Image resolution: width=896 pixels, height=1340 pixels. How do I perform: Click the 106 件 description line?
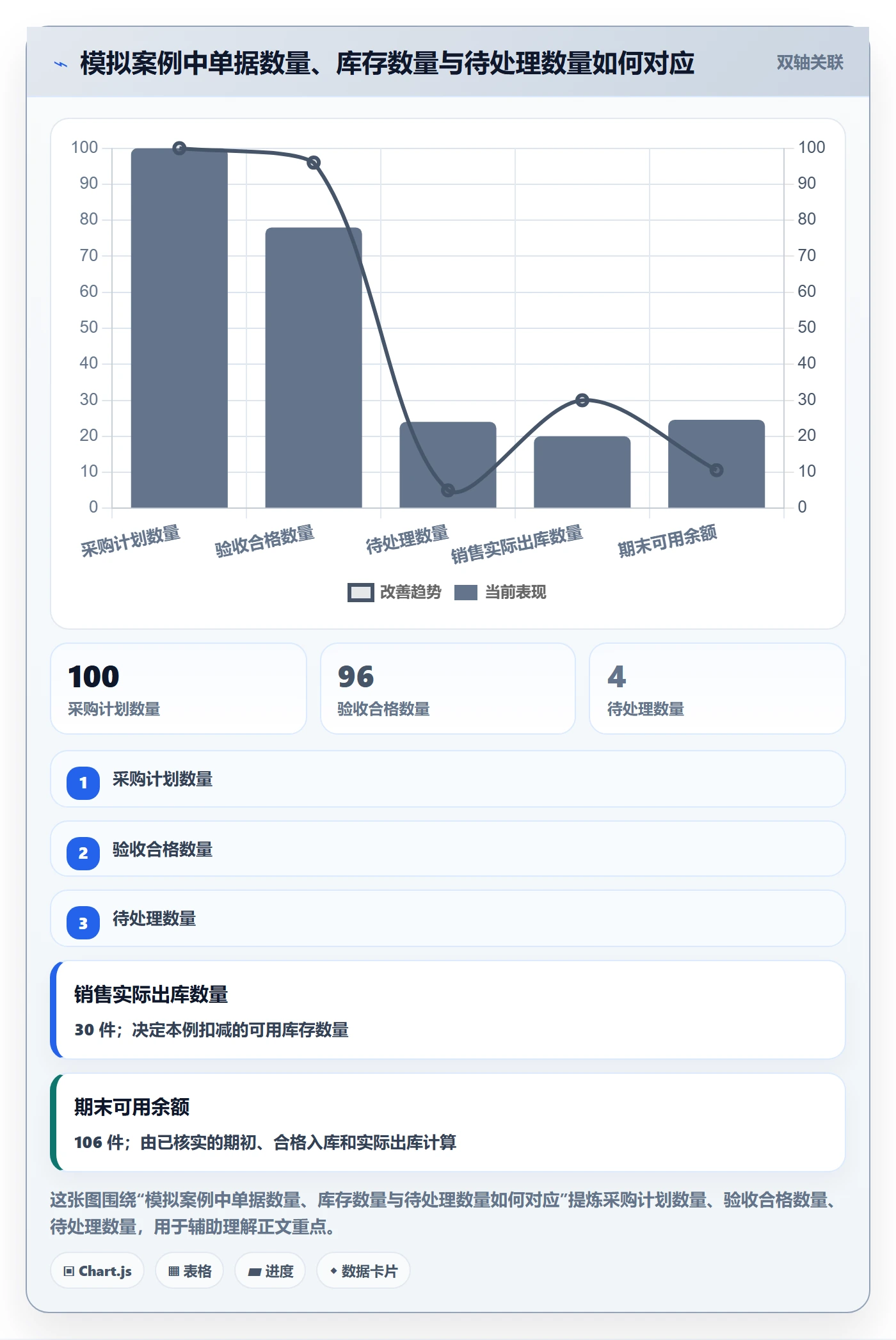click(x=265, y=1142)
